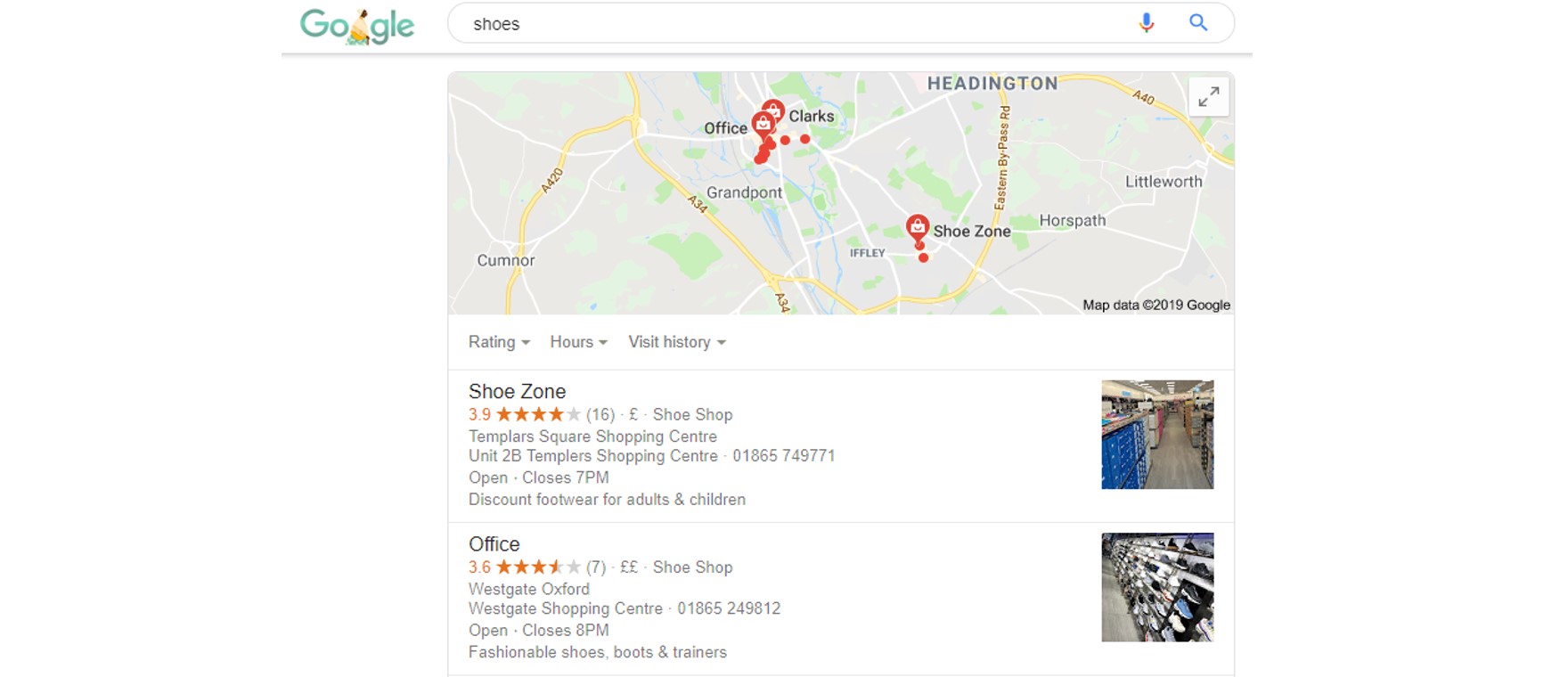Select the Office map pin
1568x677 pixels.
(x=763, y=125)
